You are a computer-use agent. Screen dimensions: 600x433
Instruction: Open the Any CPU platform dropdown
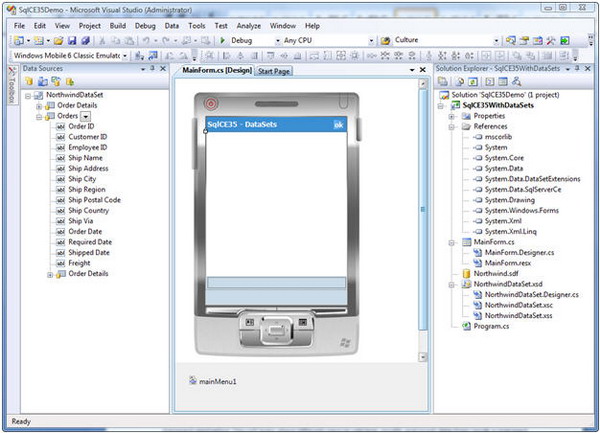pyautogui.click(x=371, y=41)
